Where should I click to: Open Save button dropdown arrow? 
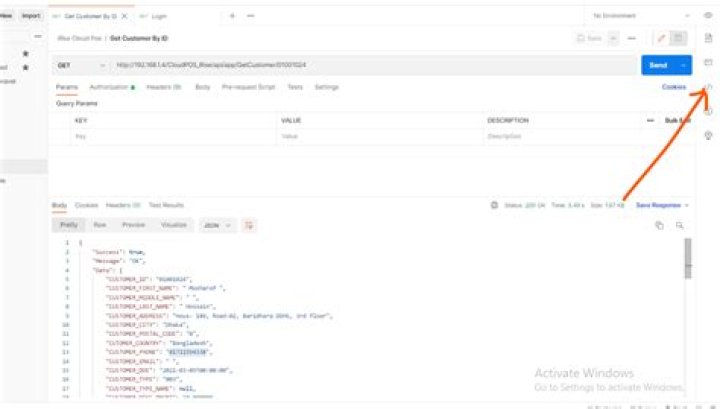[613, 38]
